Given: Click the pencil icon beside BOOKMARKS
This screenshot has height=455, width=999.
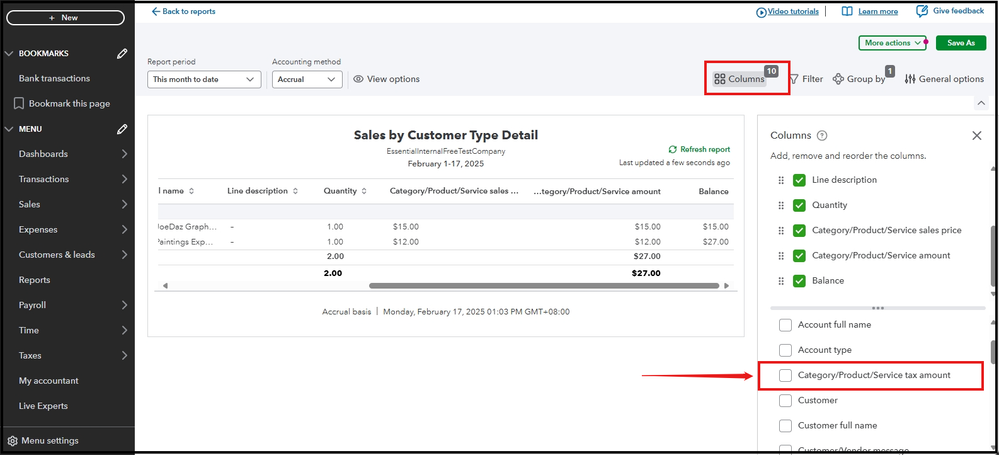Looking at the screenshot, I should [122, 53].
